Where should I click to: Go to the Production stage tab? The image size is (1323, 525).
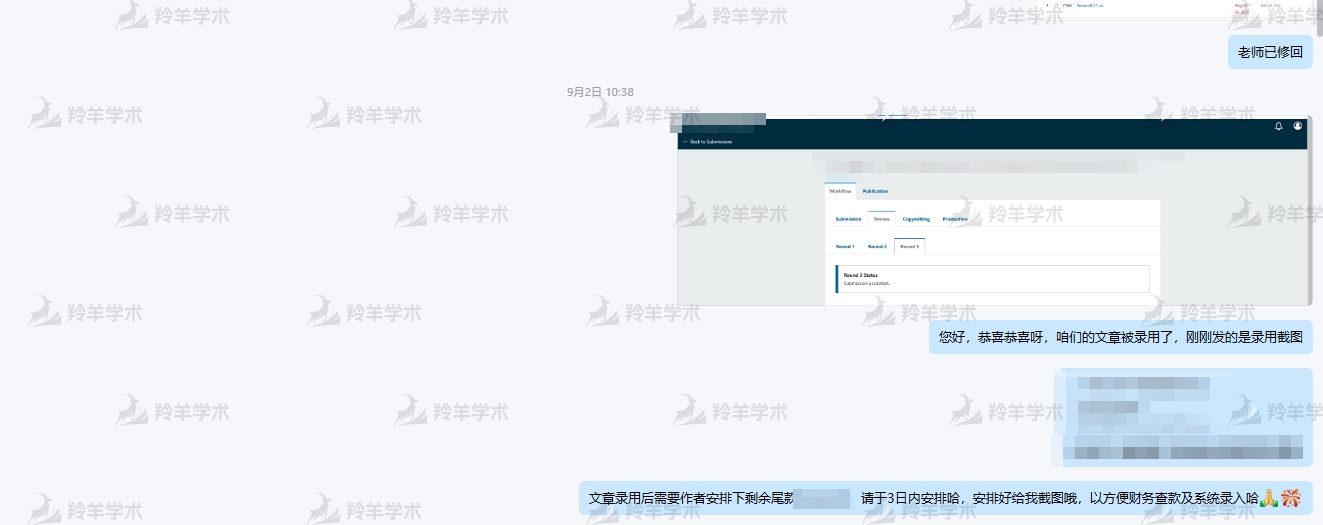pyautogui.click(x=955, y=219)
